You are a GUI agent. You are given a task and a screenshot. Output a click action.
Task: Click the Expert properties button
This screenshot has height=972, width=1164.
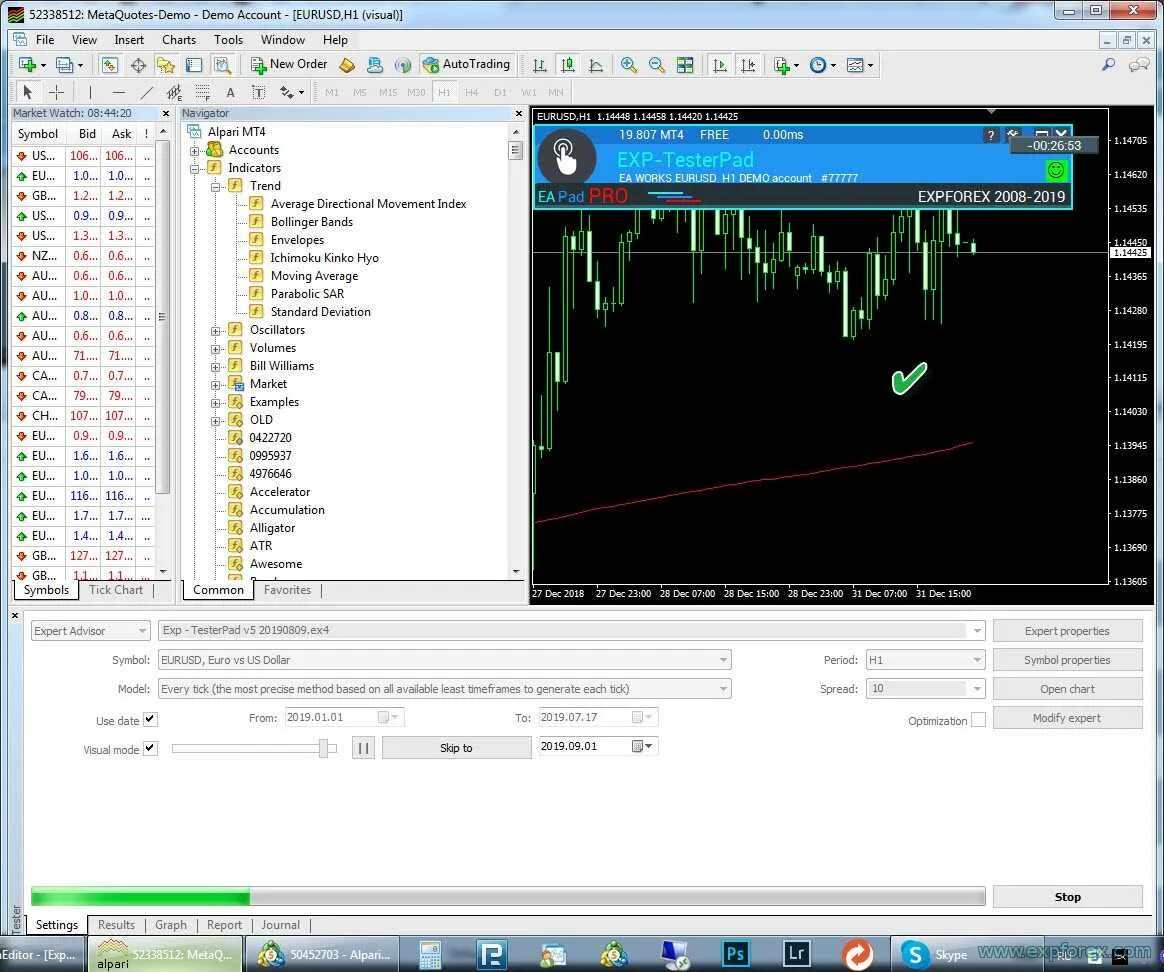(1067, 630)
